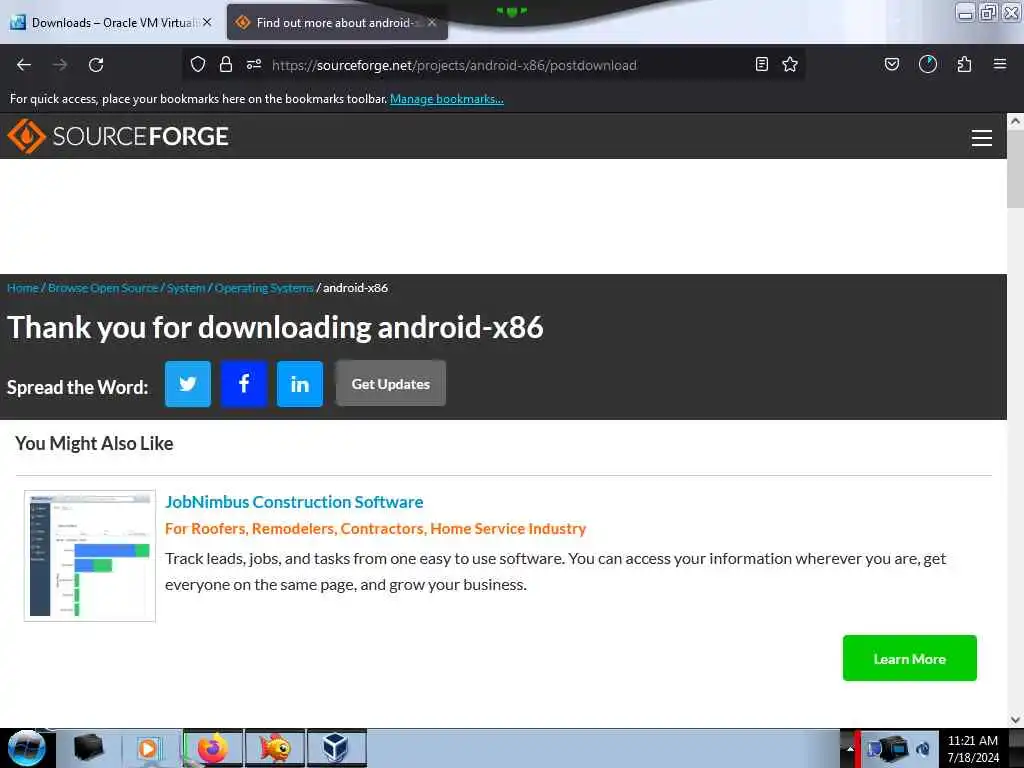Open SourceForge site hamburger menu

point(982,138)
